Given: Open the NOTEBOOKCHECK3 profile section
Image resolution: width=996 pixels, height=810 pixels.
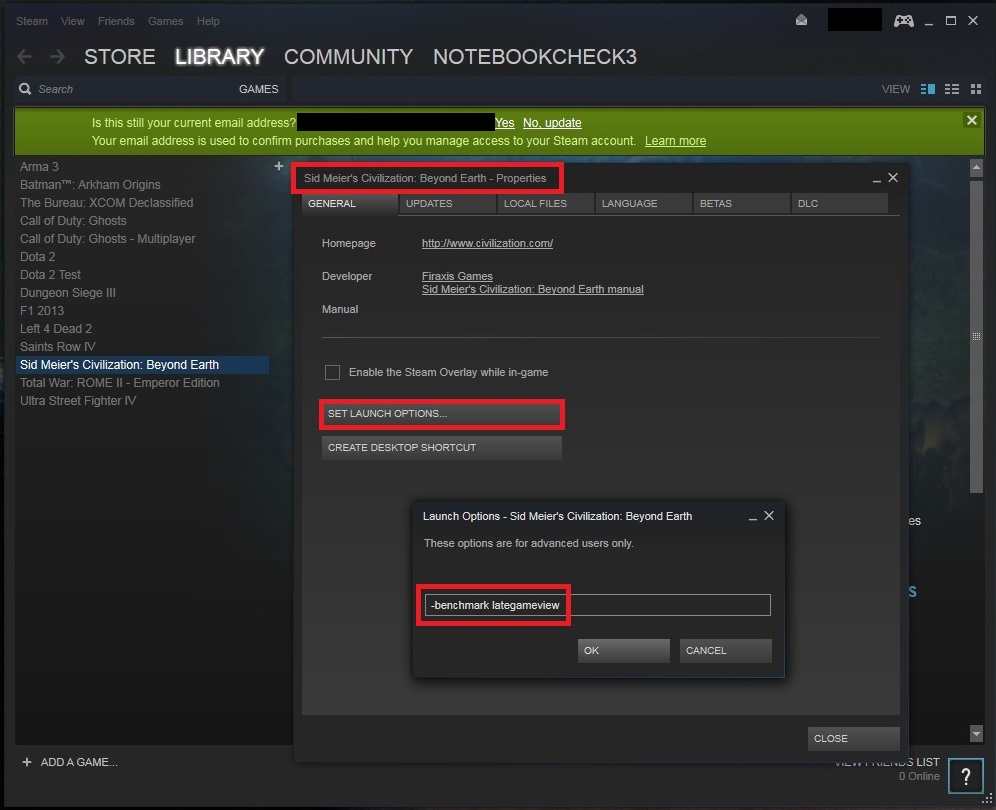Looking at the screenshot, I should (535, 57).
